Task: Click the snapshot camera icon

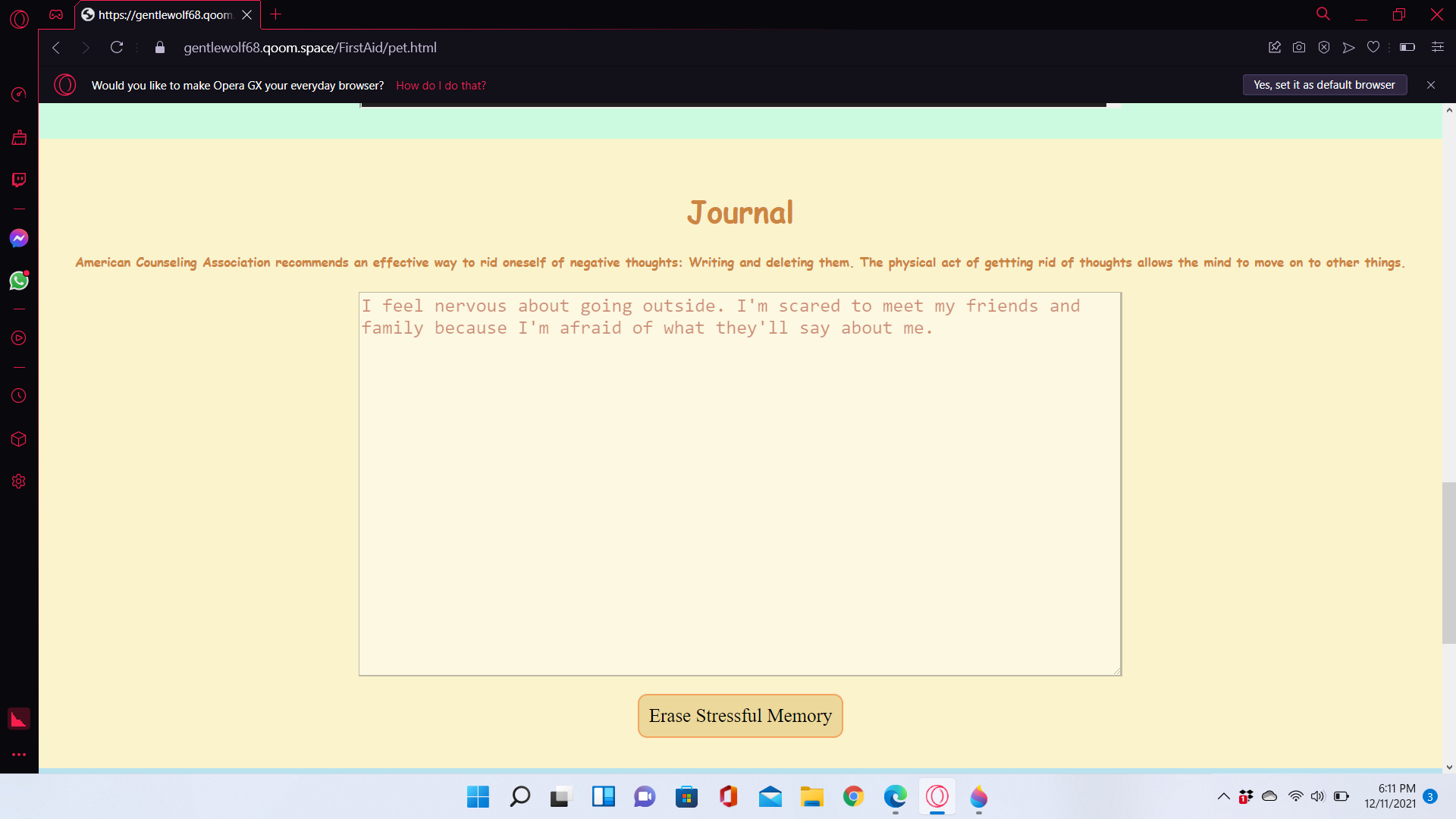Action: [1299, 47]
